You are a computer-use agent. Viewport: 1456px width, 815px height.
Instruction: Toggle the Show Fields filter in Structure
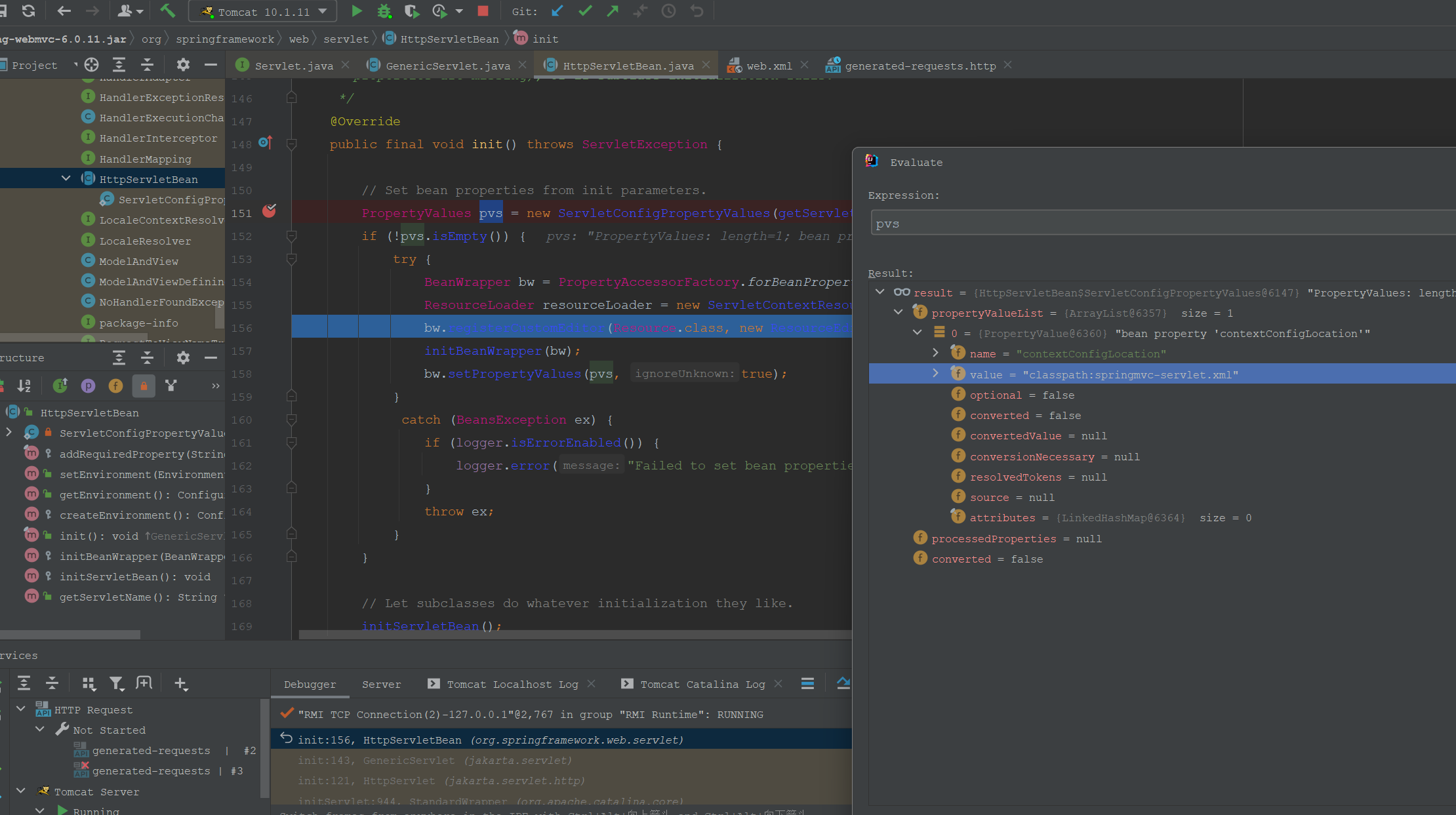click(x=115, y=386)
